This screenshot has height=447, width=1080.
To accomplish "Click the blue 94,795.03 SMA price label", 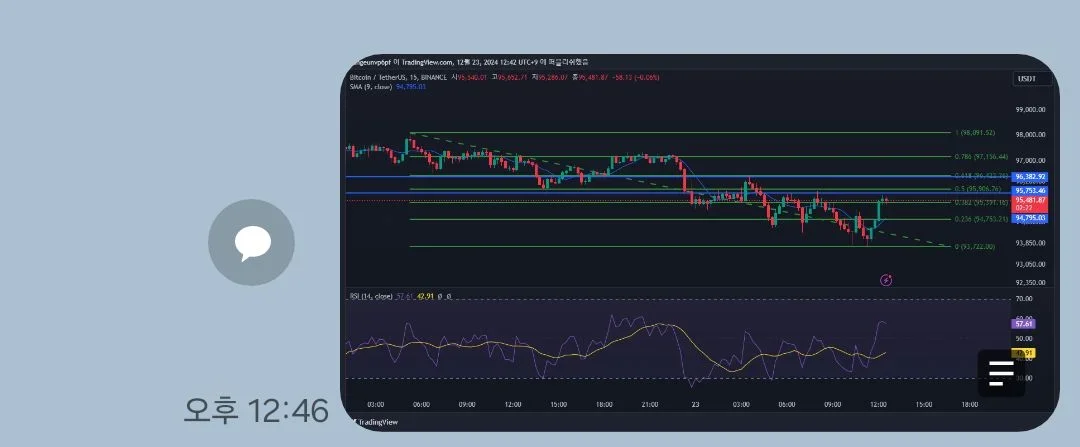I will tap(1029, 217).
